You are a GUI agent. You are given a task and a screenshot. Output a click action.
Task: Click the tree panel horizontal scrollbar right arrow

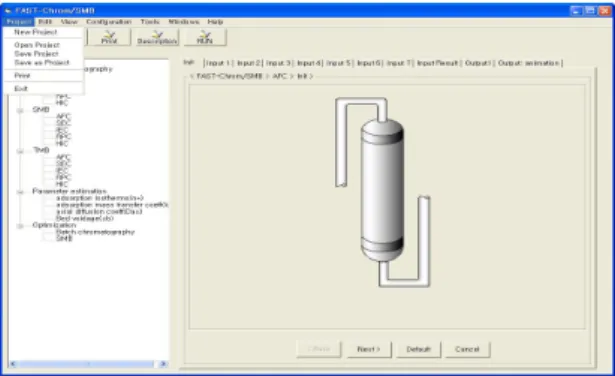(x=163, y=364)
